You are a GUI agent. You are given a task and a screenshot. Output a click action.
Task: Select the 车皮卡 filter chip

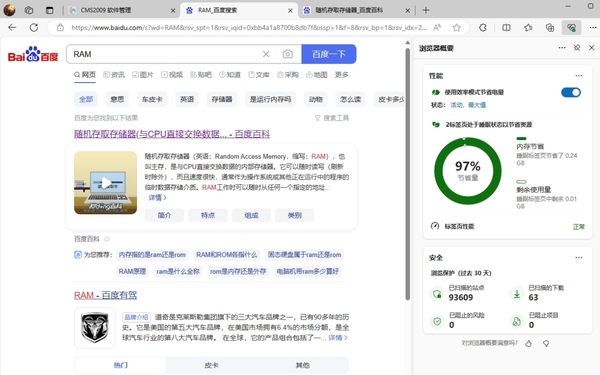[152, 99]
